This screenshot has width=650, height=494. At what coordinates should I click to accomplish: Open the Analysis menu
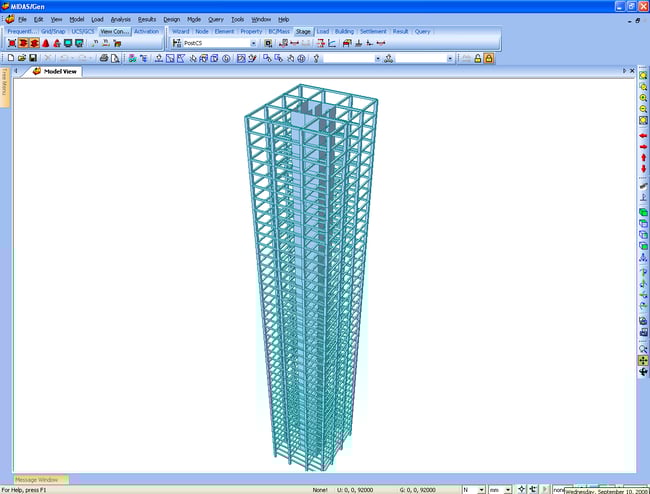tap(121, 19)
